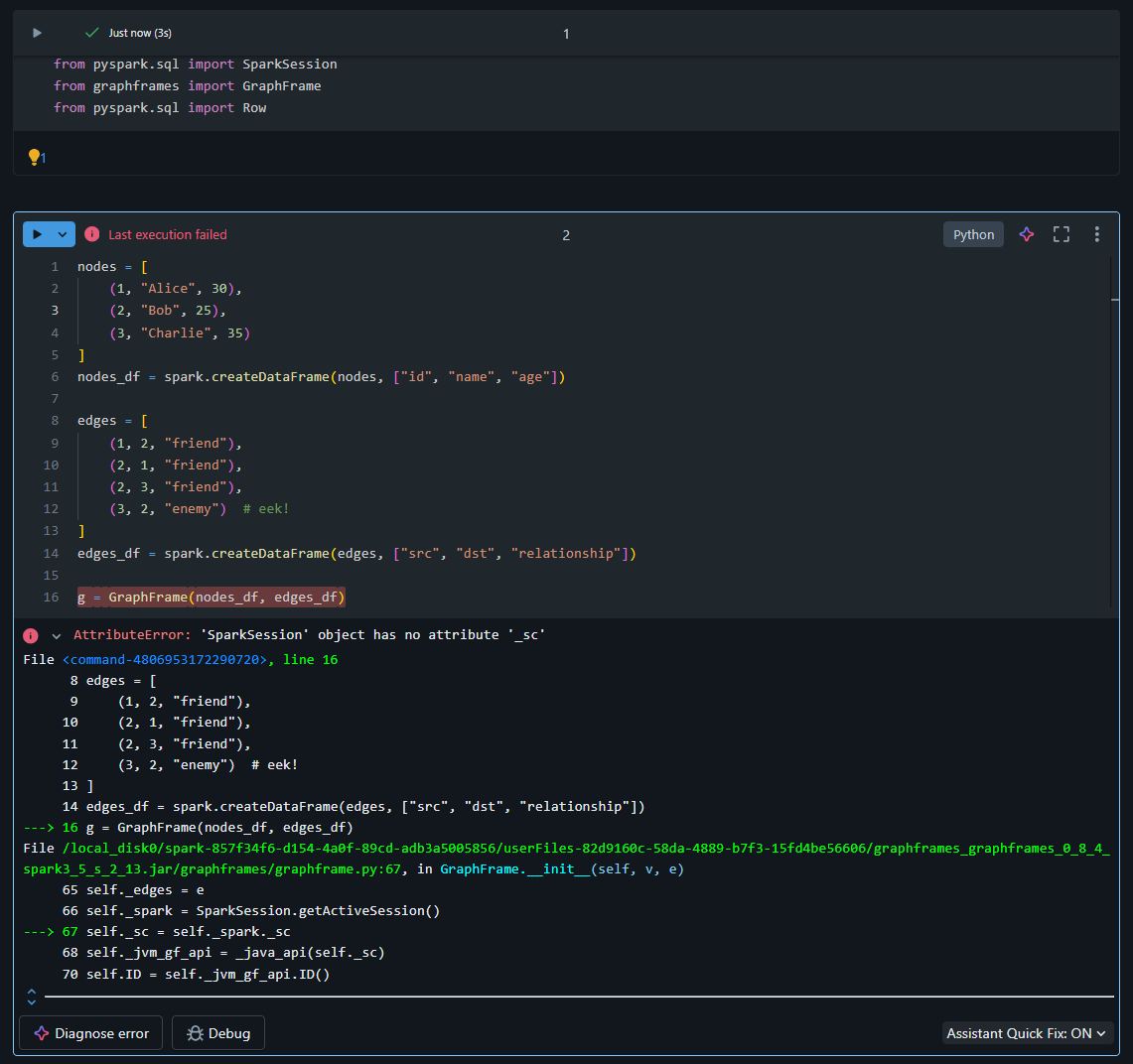
Task: Click the cell 2 editor vertical scrollbar
Action: pyautogui.click(x=1112, y=427)
